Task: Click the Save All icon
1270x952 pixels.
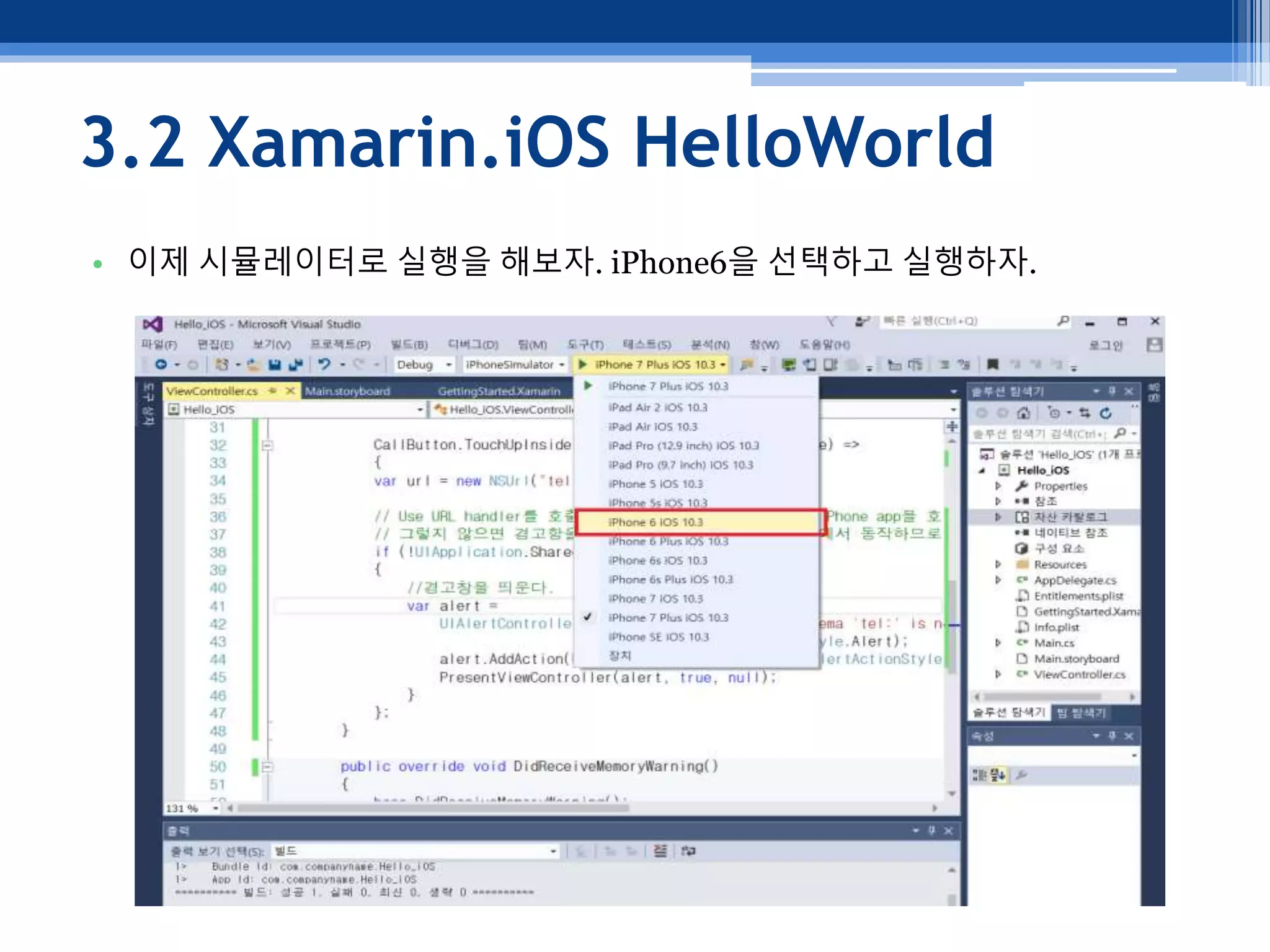Action: [296, 364]
